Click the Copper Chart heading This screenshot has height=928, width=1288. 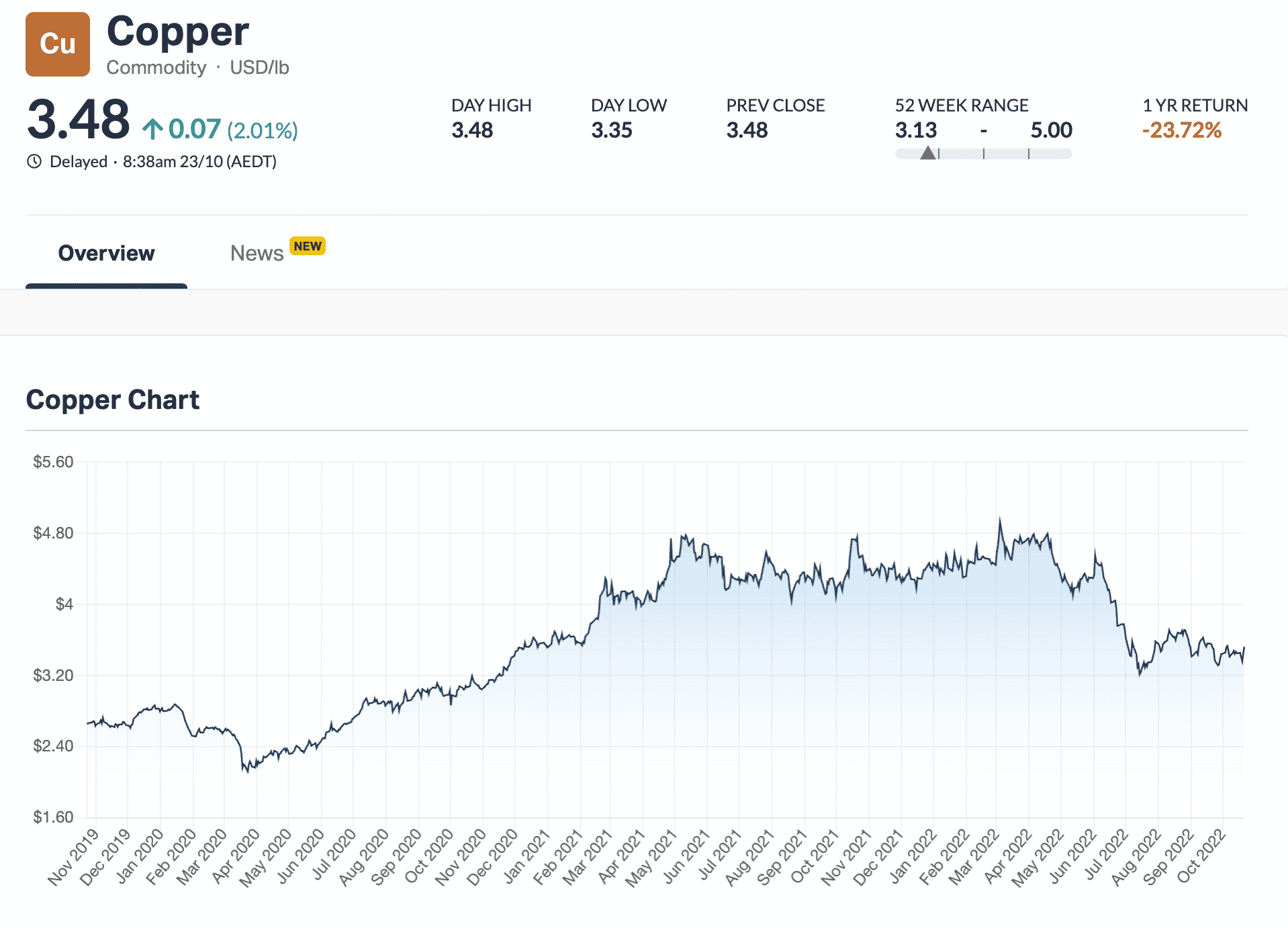[x=113, y=400]
